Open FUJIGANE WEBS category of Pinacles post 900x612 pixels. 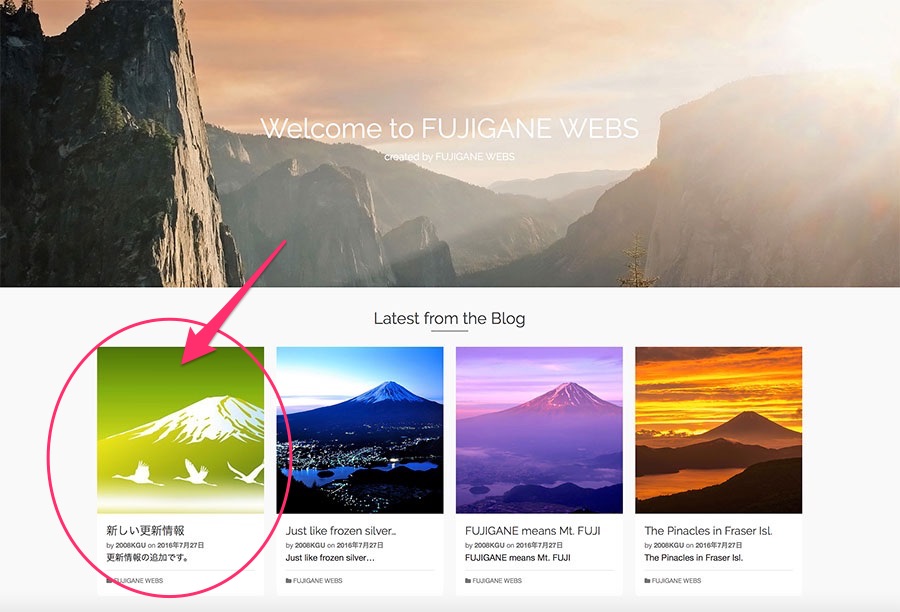coord(676,580)
